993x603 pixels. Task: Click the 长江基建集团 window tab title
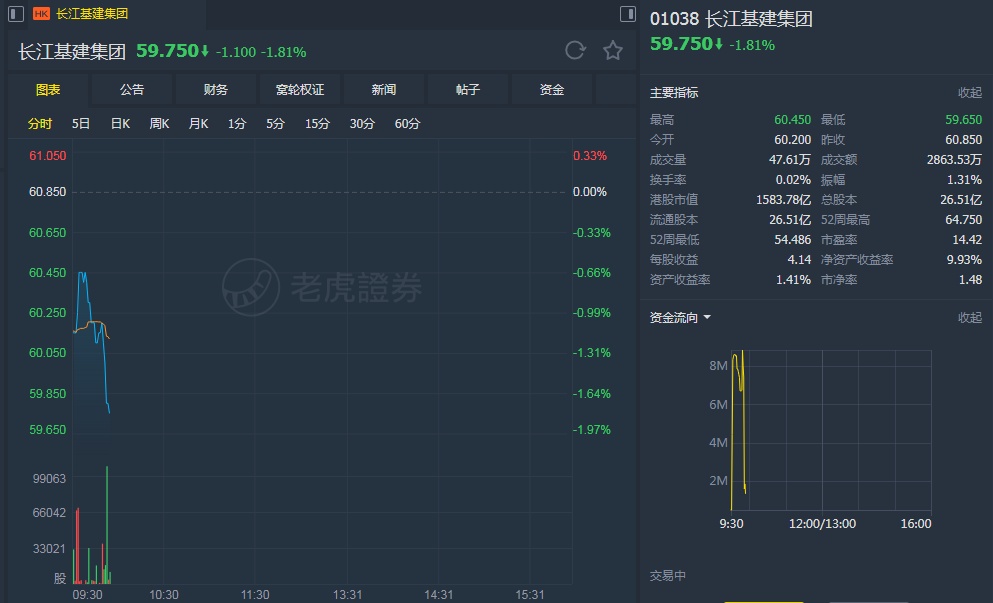pos(92,14)
